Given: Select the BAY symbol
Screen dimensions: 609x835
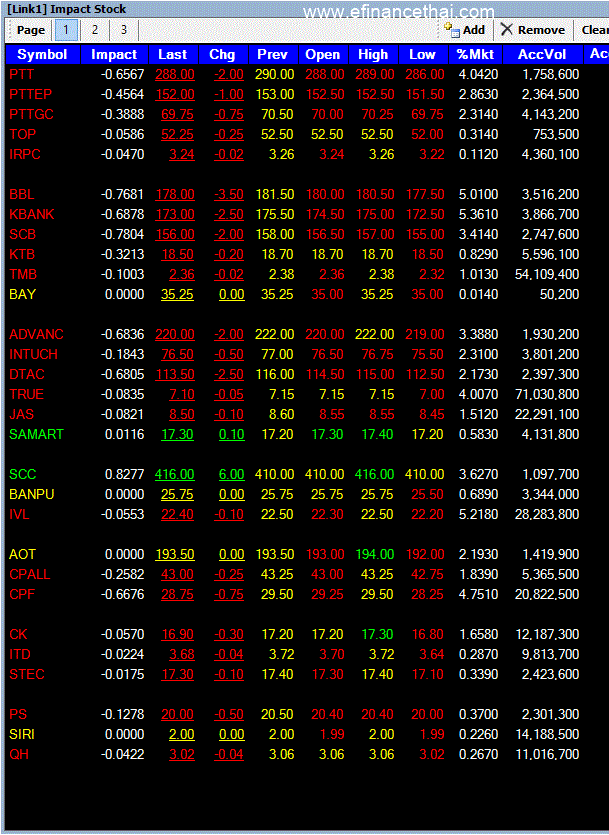Looking at the screenshot, I should coord(22,294).
